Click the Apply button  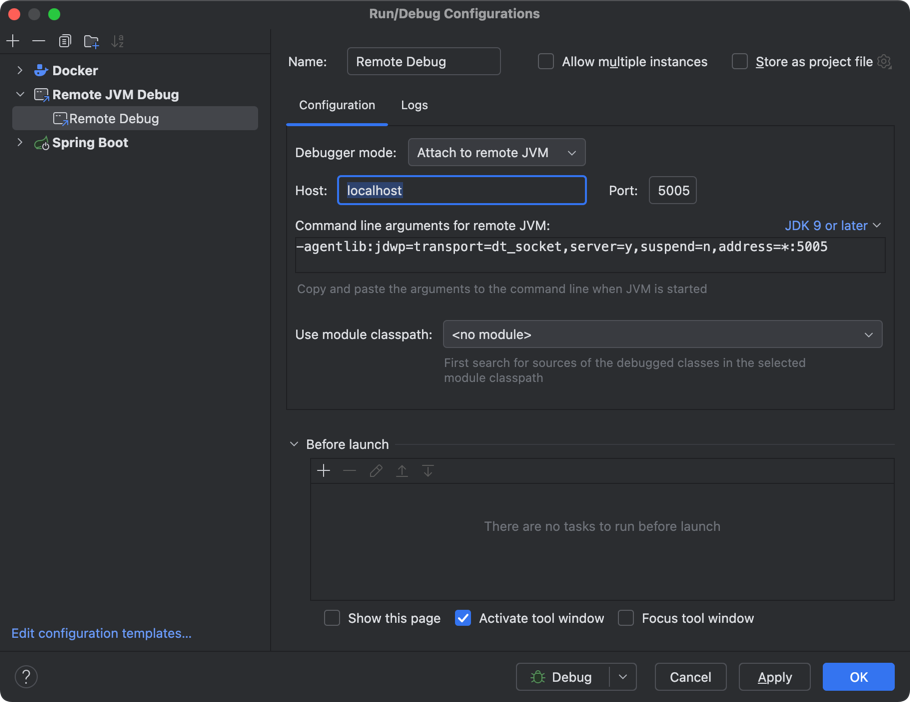pyautogui.click(x=774, y=677)
